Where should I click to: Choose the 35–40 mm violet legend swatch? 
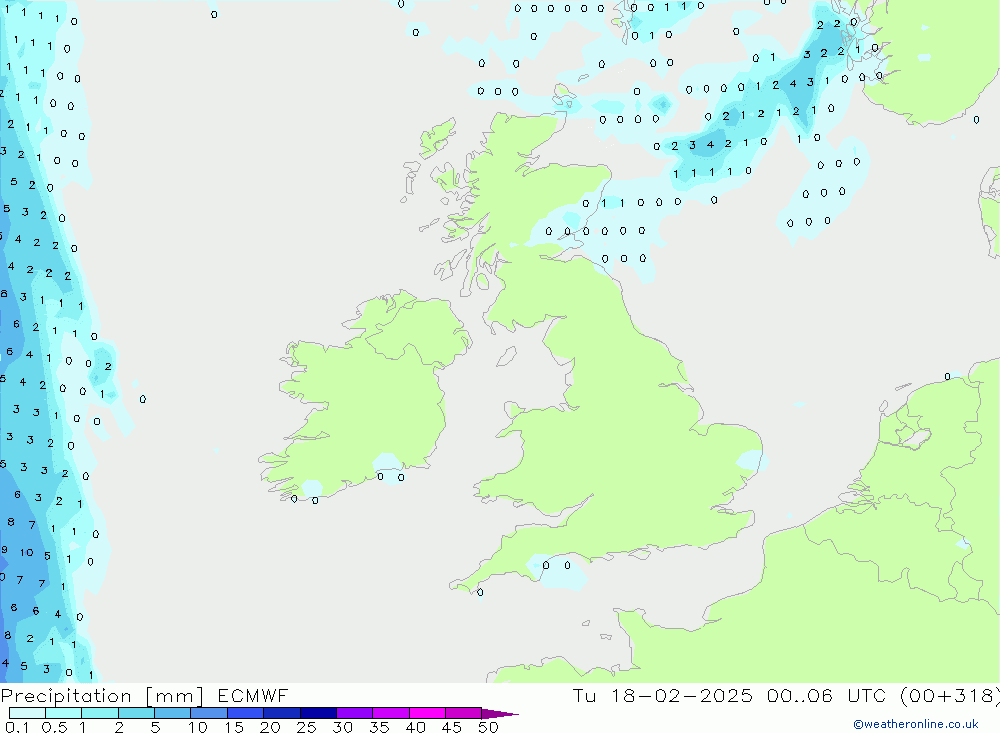point(390,713)
